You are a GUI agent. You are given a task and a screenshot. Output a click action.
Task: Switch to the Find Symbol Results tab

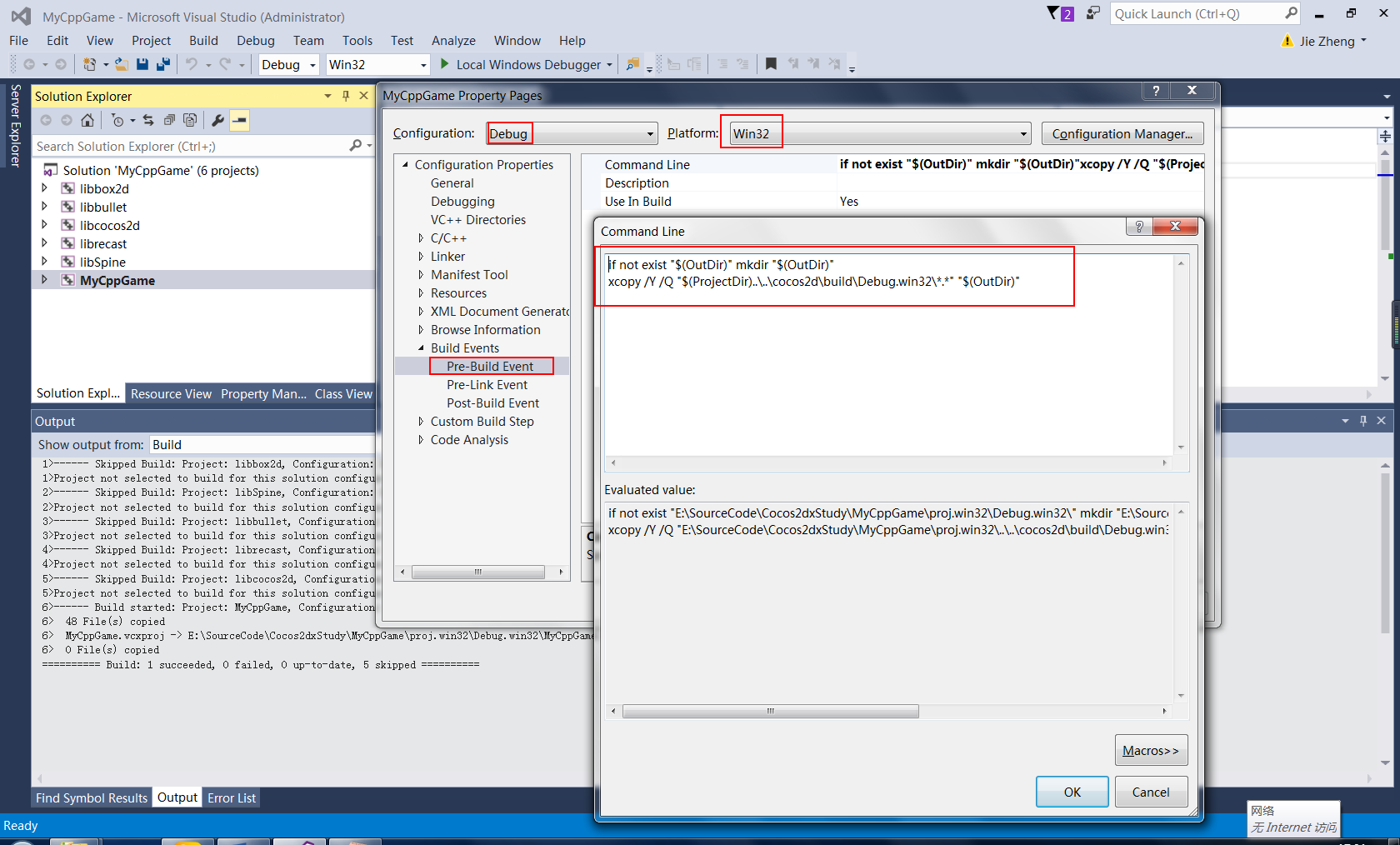[92, 797]
